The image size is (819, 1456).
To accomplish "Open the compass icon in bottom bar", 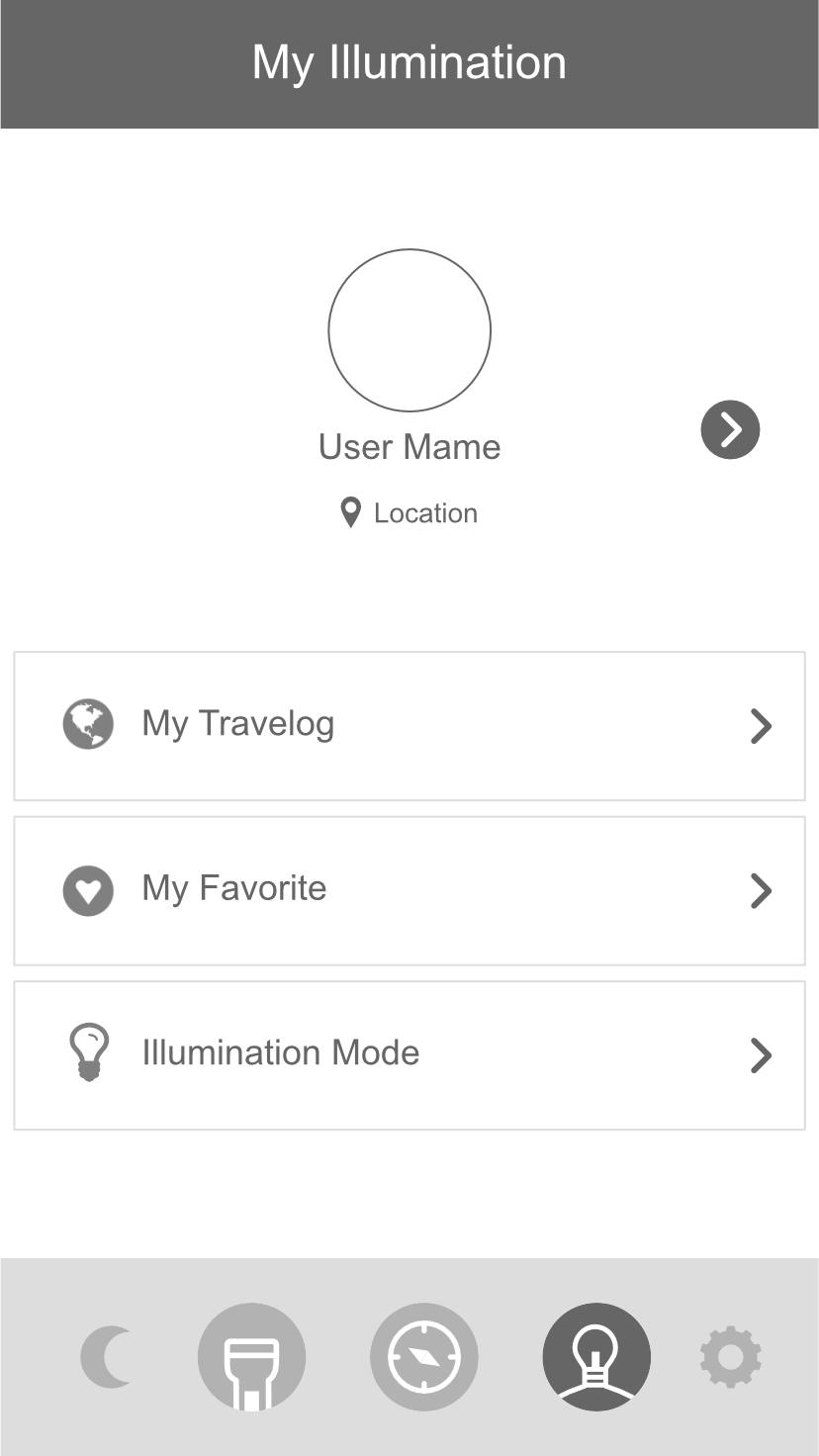I will (x=424, y=1357).
